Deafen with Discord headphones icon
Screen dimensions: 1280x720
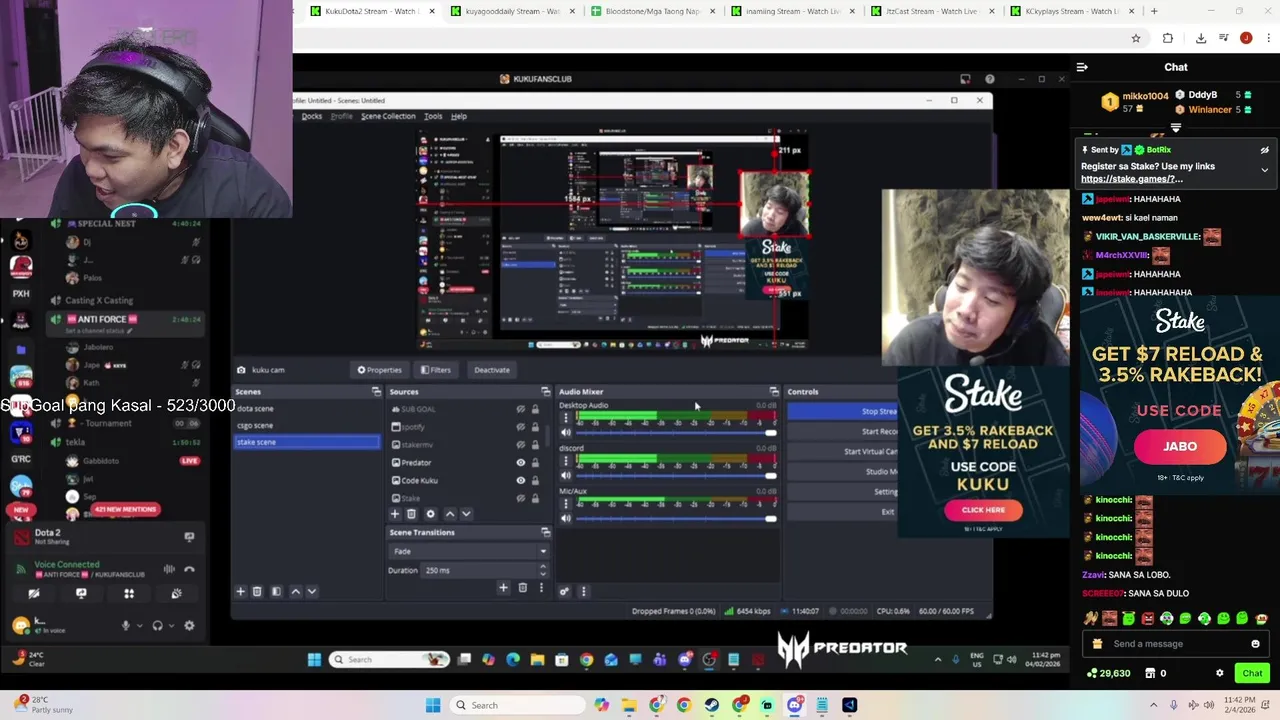[x=157, y=626]
